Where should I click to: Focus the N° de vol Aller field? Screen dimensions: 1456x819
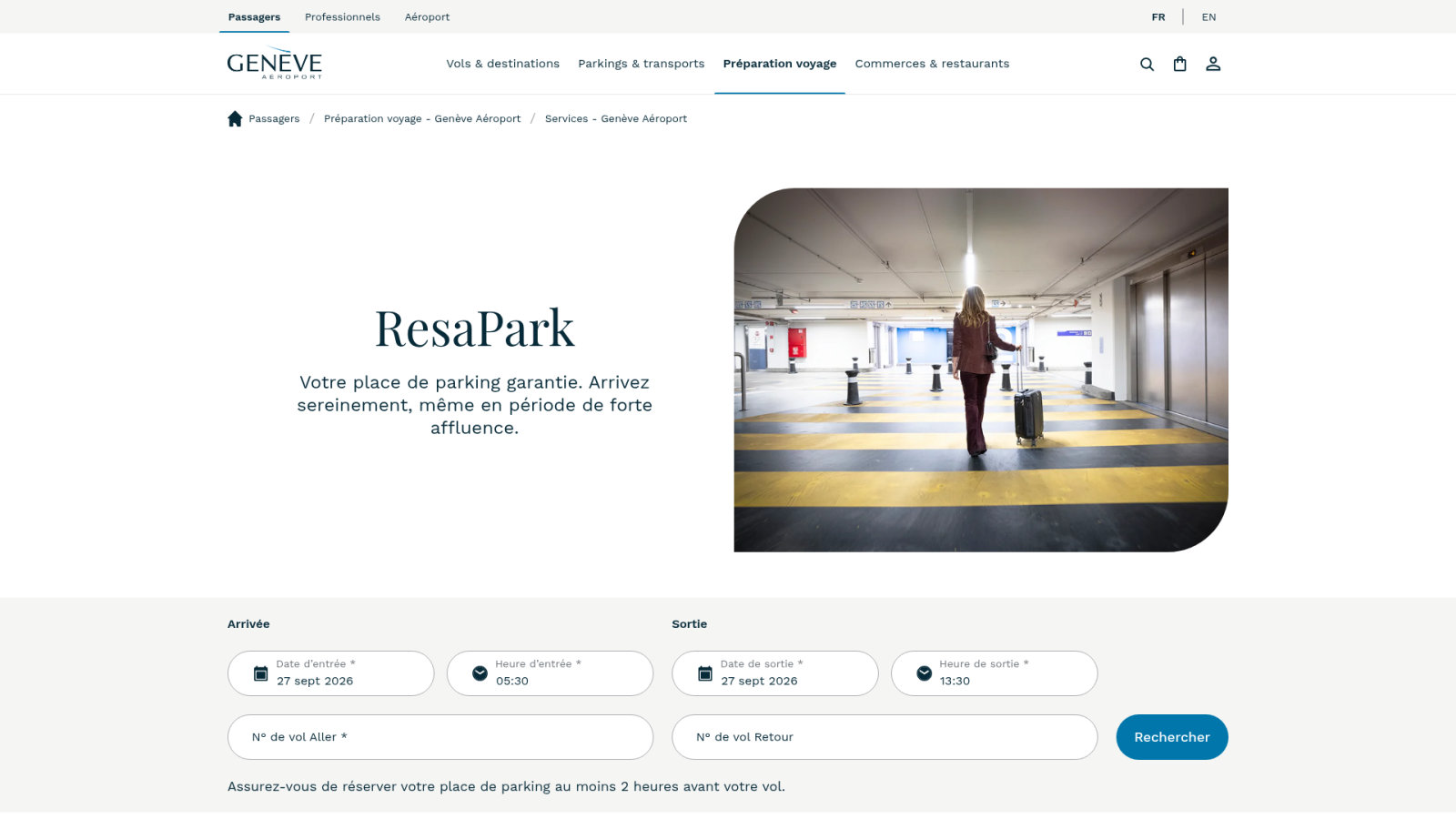tap(440, 737)
